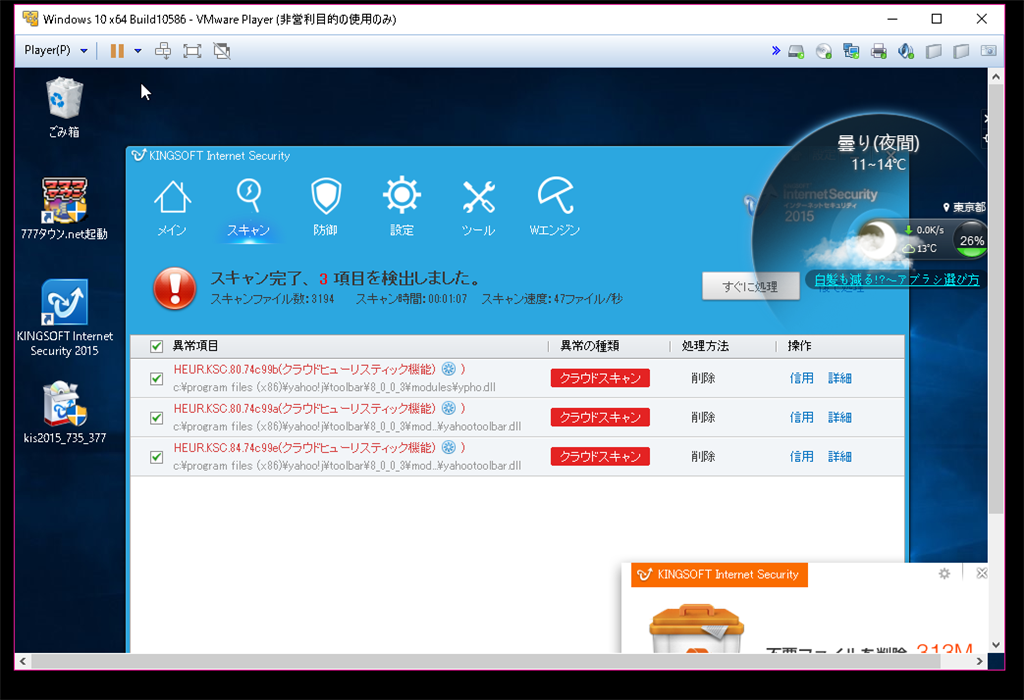Click 信用 for the ypho.dll row
This screenshot has height=700, width=1024.
click(x=801, y=378)
